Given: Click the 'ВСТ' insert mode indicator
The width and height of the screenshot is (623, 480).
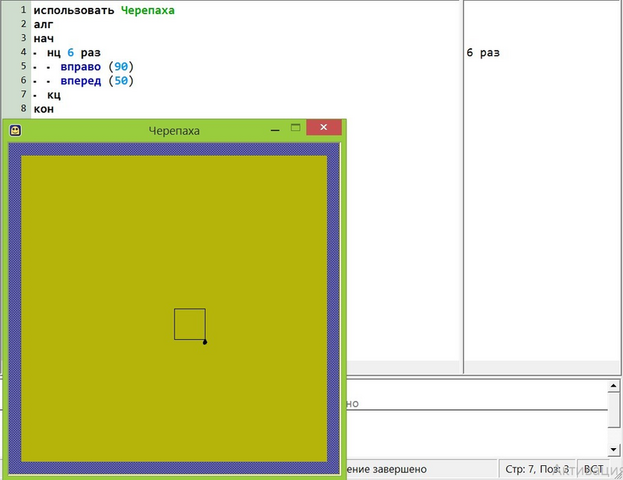Looking at the screenshot, I should click(594, 469).
